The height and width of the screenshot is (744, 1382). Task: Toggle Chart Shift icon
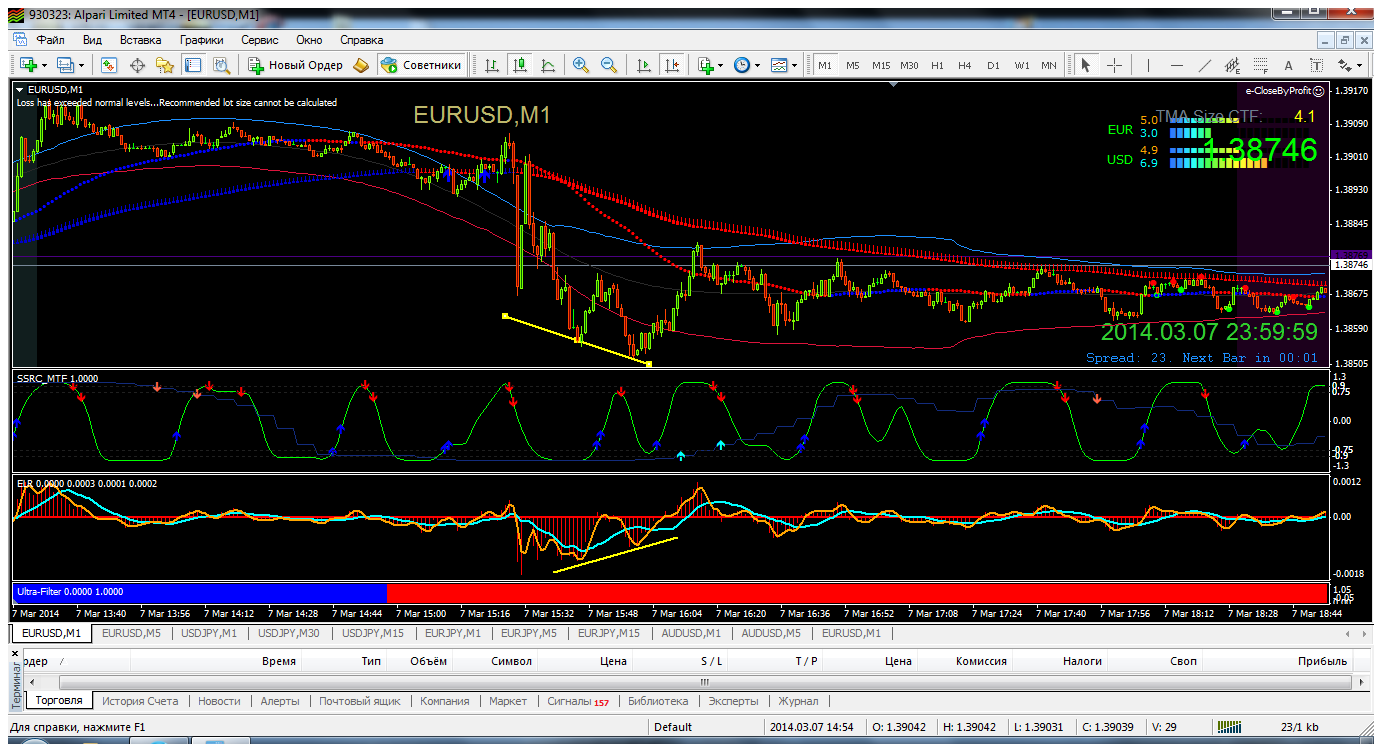point(672,65)
